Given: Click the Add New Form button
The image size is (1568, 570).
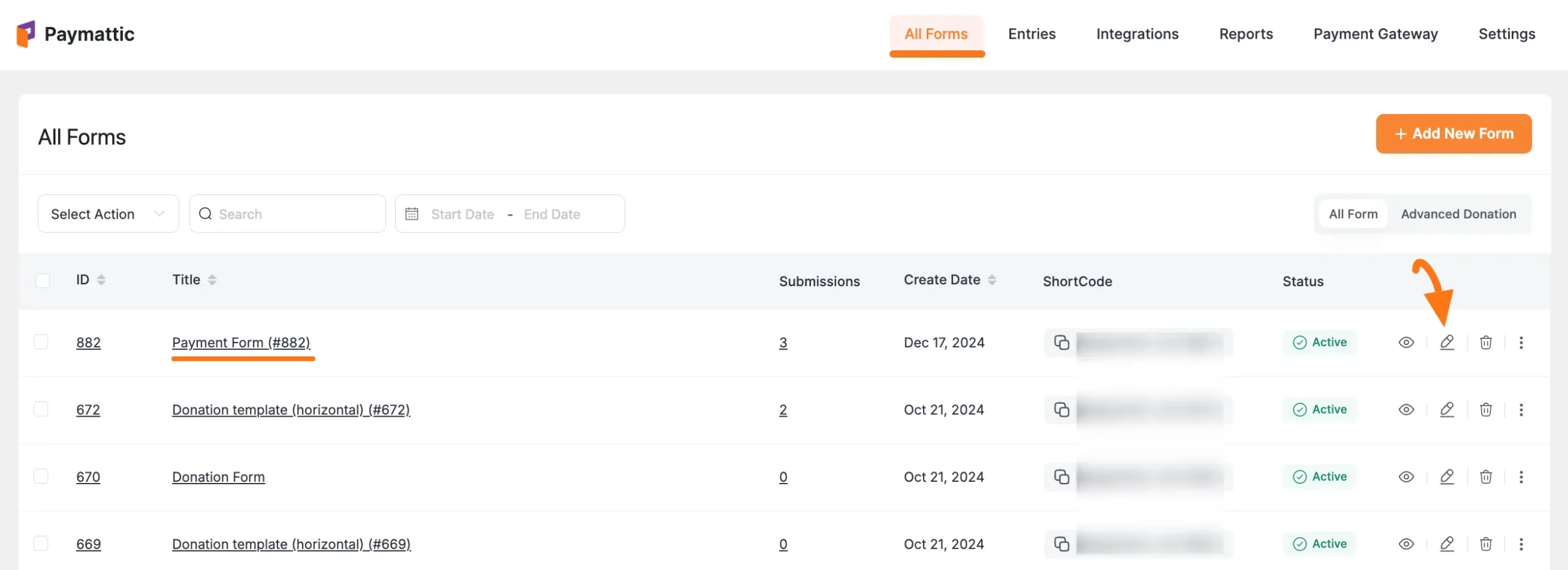Looking at the screenshot, I should (1453, 134).
